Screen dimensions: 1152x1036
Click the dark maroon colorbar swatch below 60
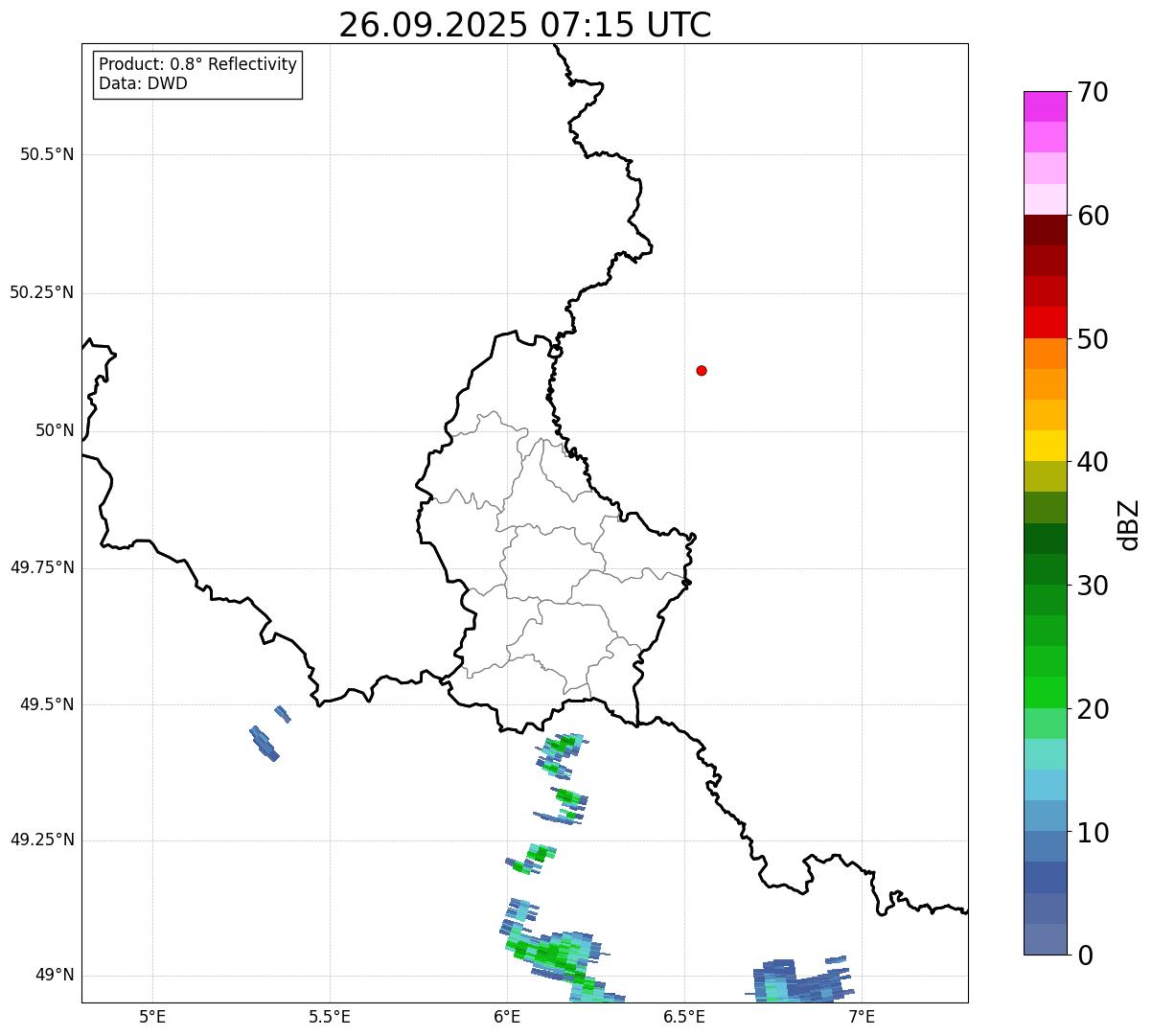(1045, 230)
